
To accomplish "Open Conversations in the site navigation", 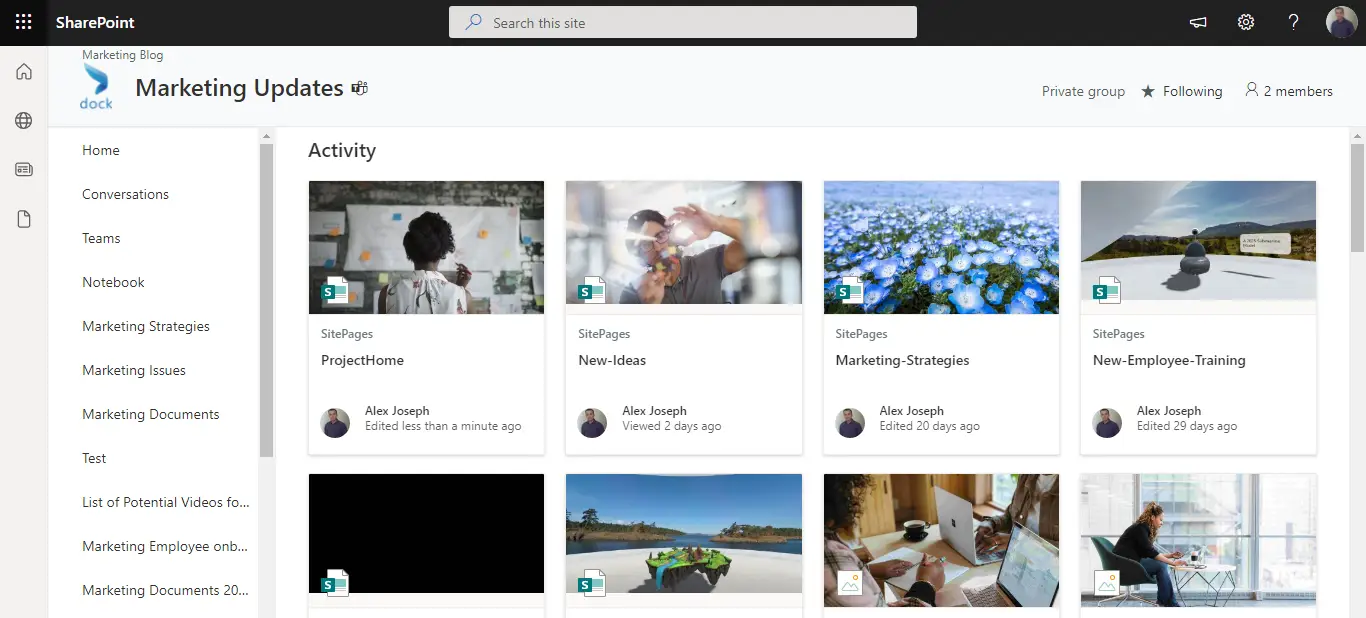I will coord(125,194).
